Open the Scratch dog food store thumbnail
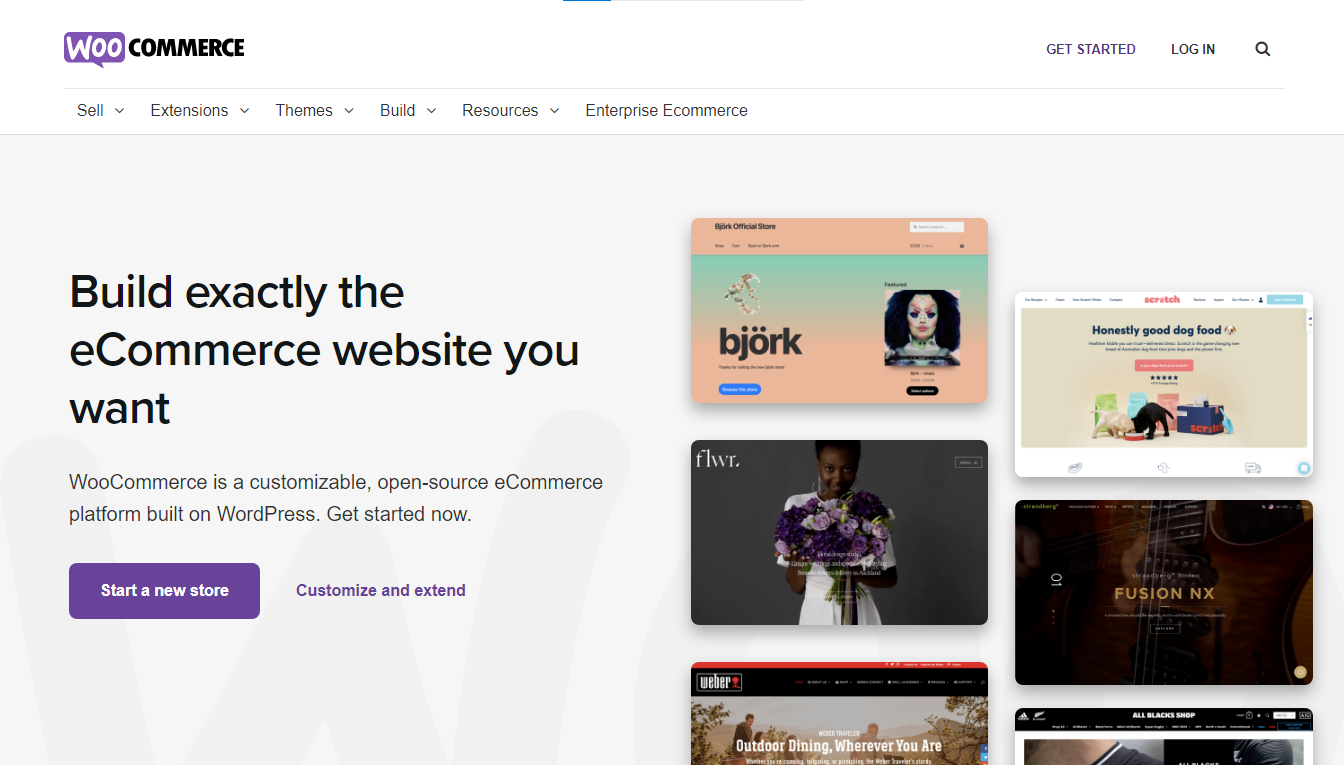The width and height of the screenshot is (1344, 765). (1164, 385)
